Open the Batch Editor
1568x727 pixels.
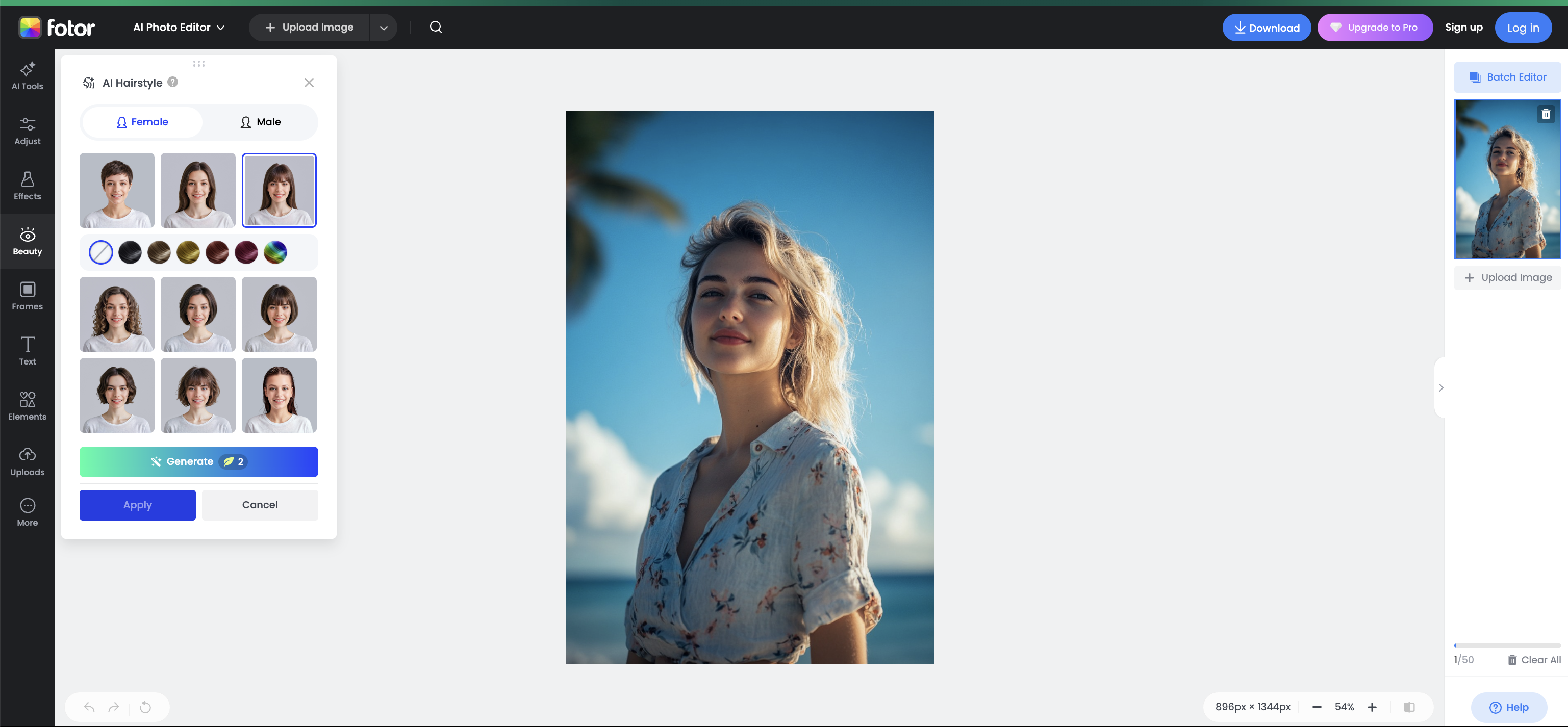[1507, 76]
